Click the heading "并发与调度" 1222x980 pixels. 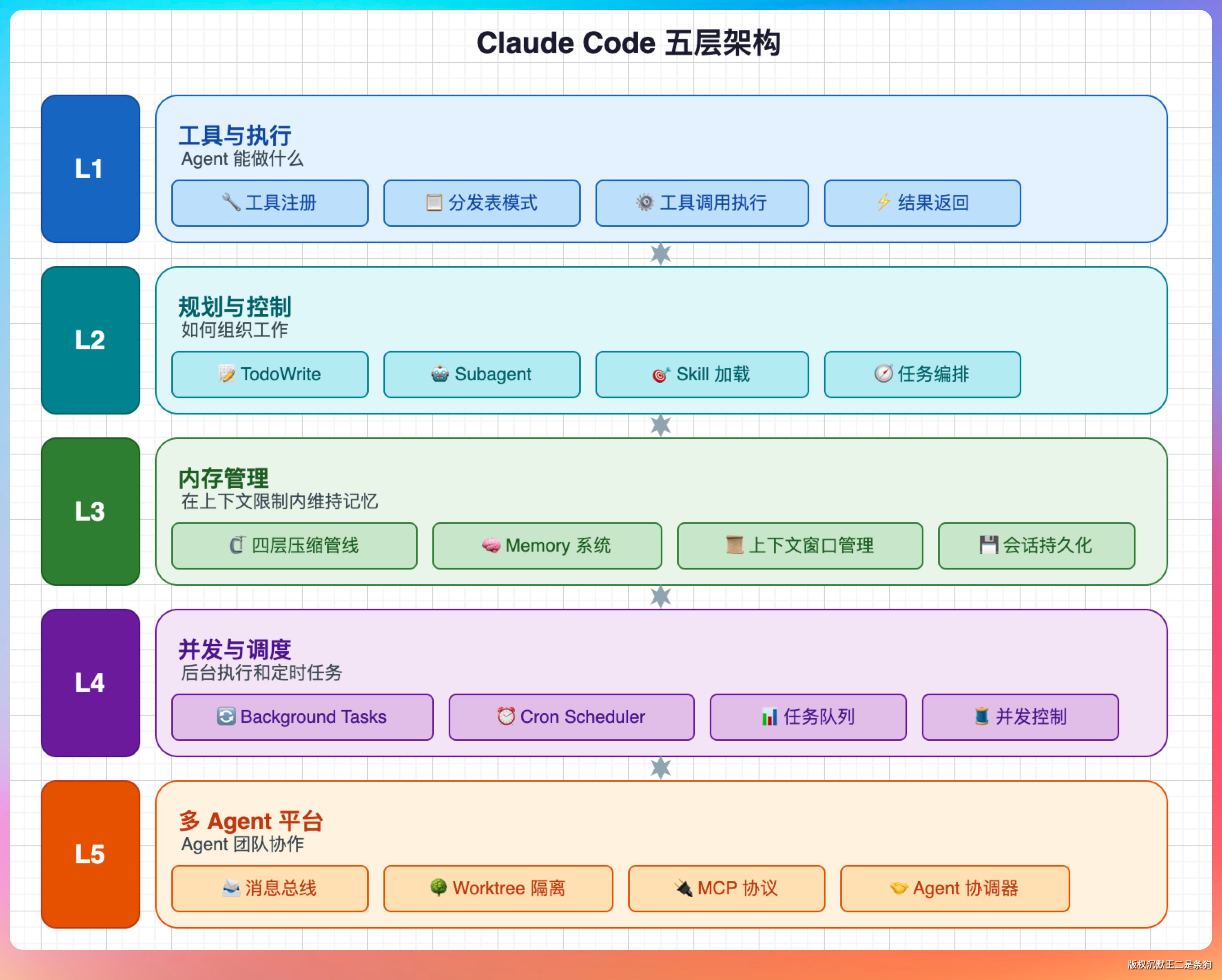pyautogui.click(x=235, y=650)
